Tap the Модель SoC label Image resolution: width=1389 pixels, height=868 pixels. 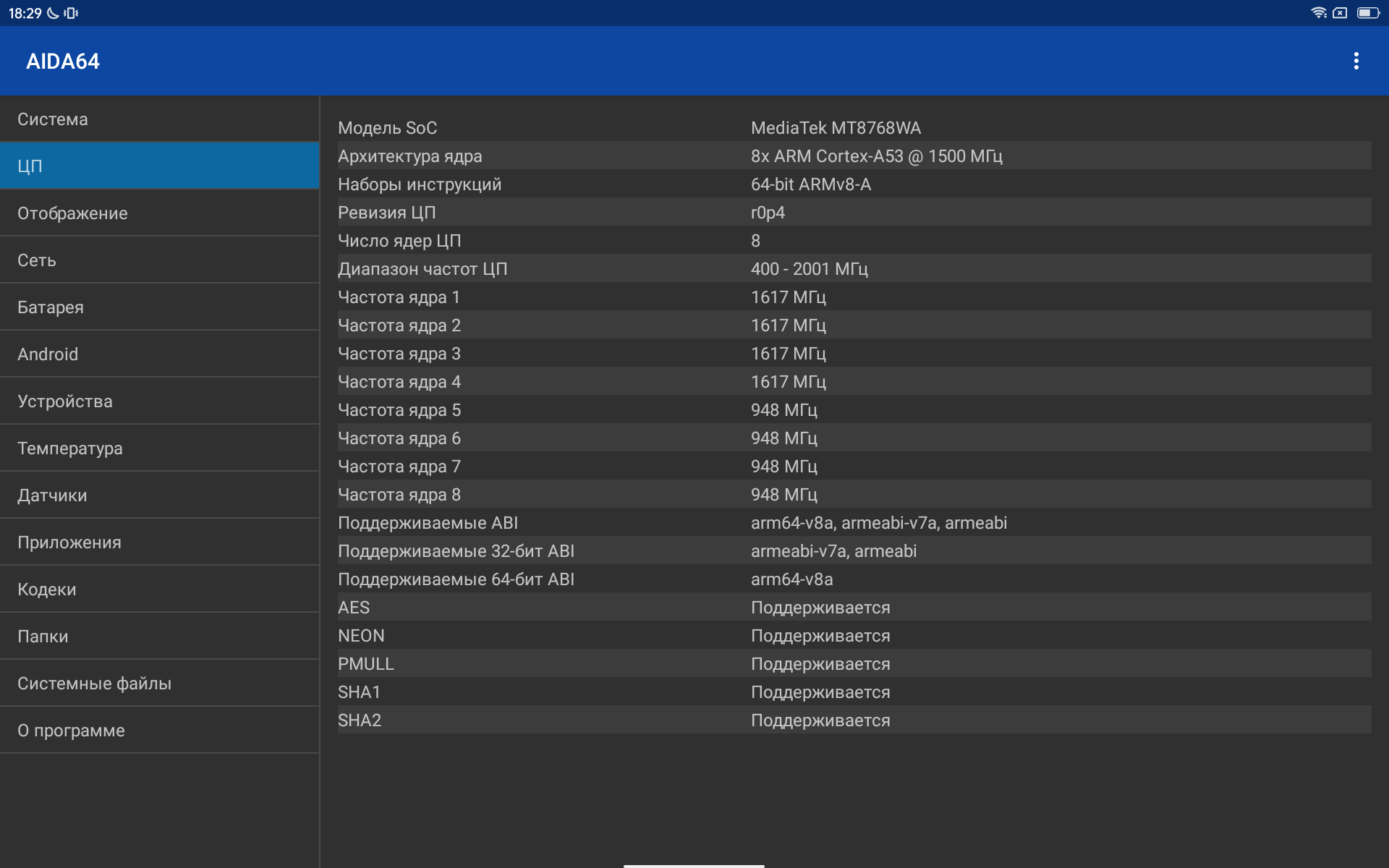(387, 128)
